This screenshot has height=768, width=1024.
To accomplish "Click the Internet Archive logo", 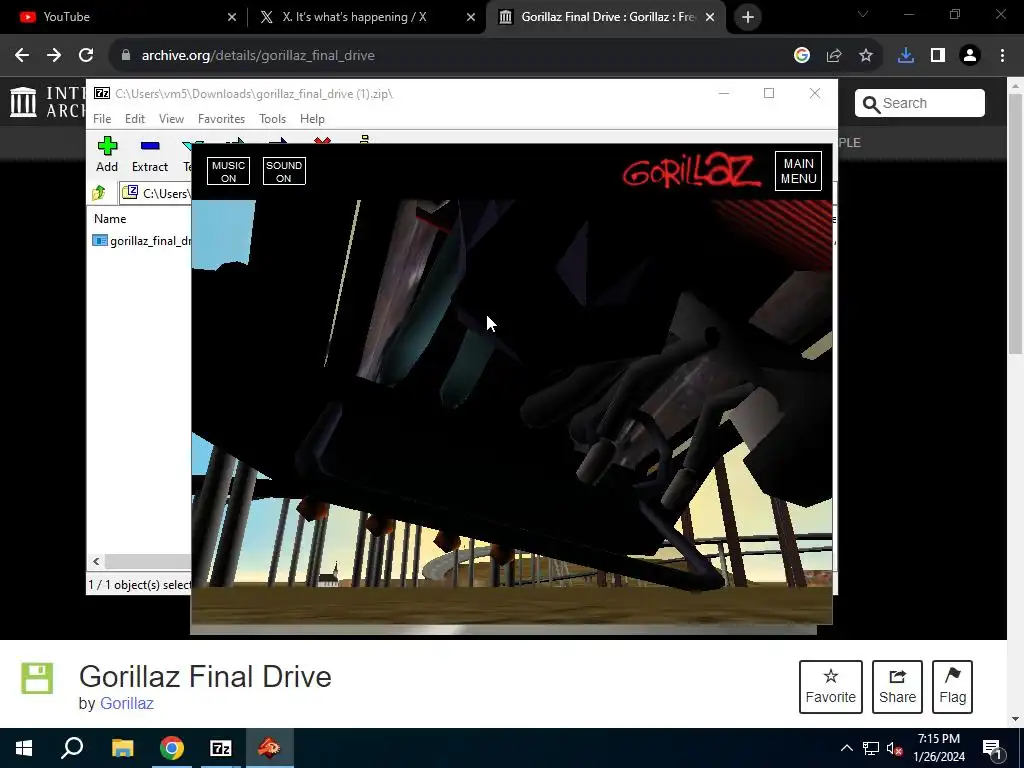I will (46, 103).
